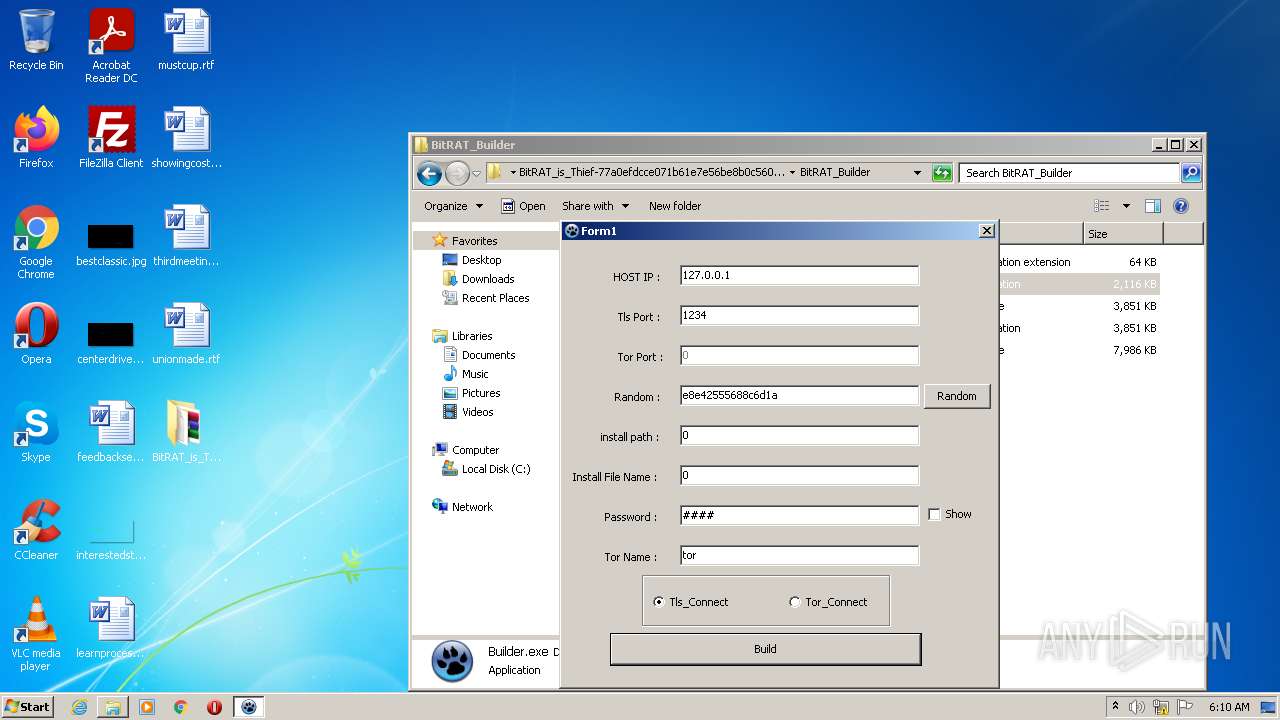This screenshot has height=720, width=1280.
Task: Launch CCleaner desktop shortcut
Action: [x=36, y=530]
